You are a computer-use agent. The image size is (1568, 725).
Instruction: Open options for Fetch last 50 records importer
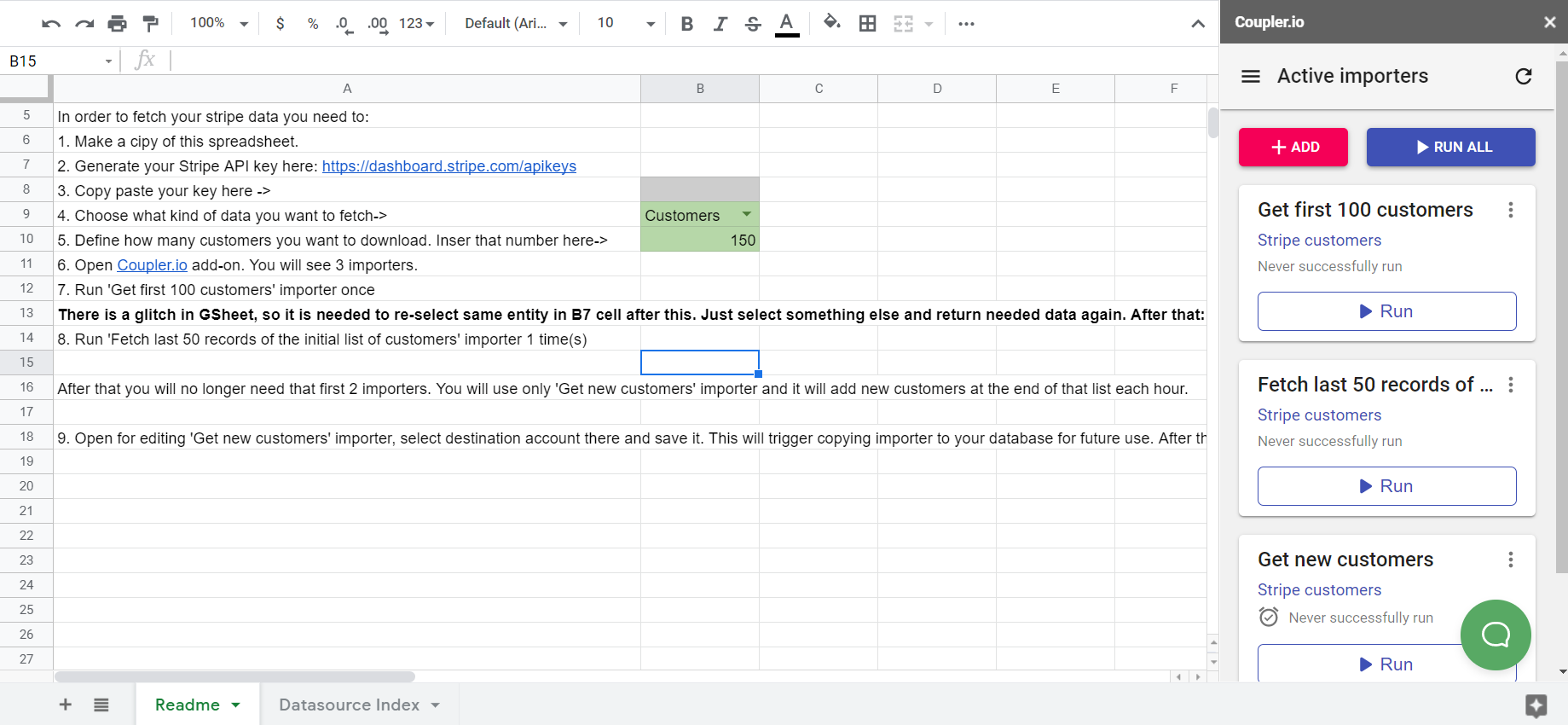(x=1511, y=385)
